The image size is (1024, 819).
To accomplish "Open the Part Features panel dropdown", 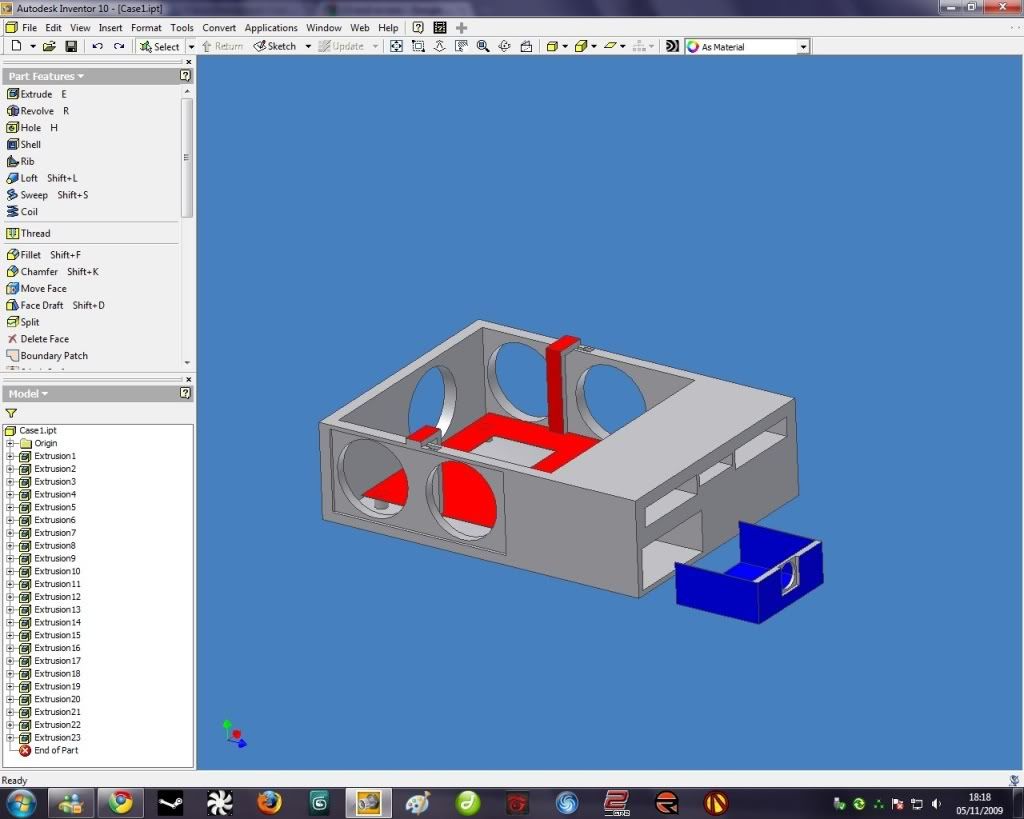I will pyautogui.click(x=46, y=76).
